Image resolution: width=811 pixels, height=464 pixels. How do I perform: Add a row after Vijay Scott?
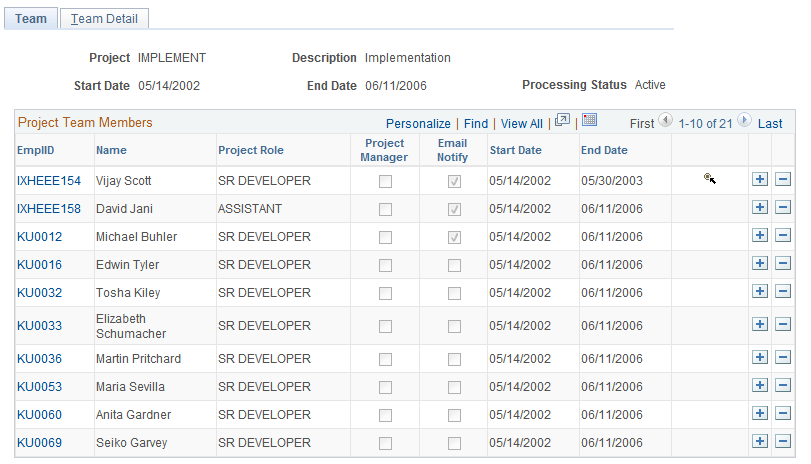click(760, 179)
